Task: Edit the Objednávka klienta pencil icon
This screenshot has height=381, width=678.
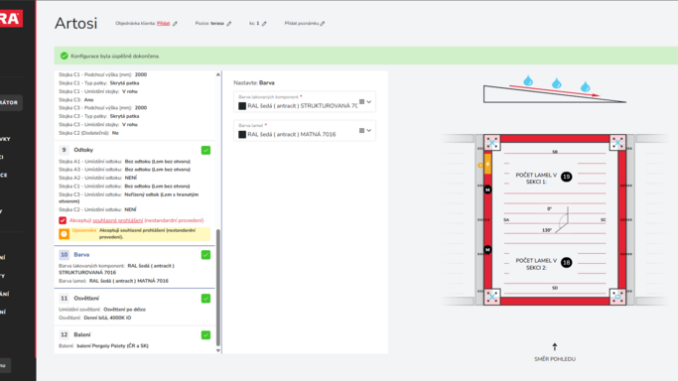Action: pyautogui.click(x=175, y=24)
